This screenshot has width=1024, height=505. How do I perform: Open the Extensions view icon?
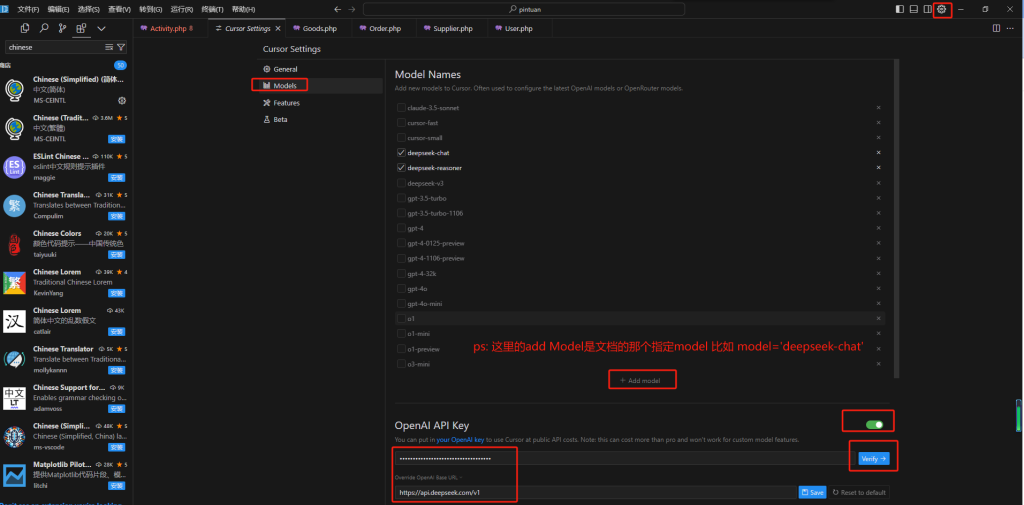click(82, 28)
